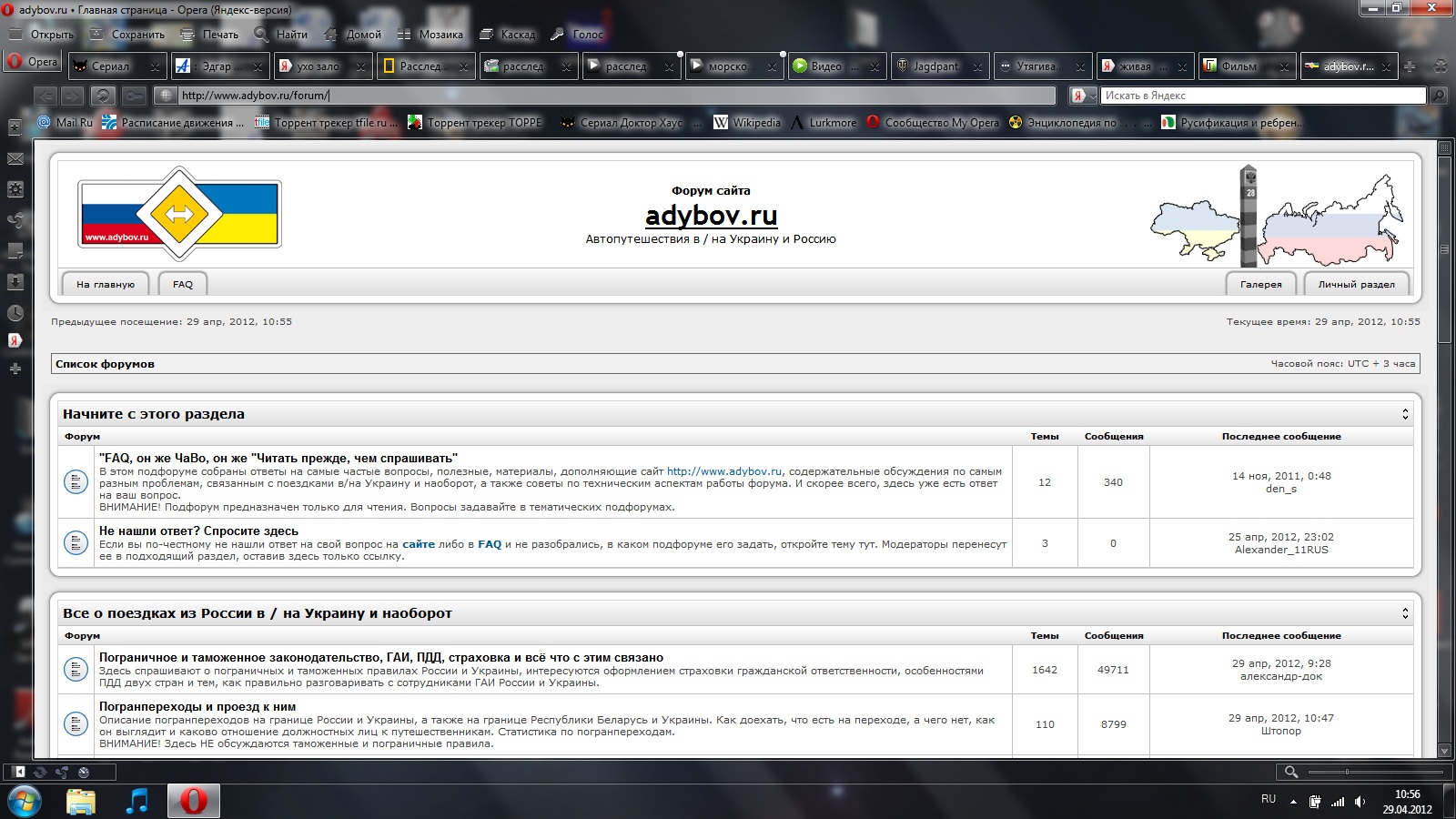Collapse the "Все о поездках" category section

click(x=1405, y=613)
